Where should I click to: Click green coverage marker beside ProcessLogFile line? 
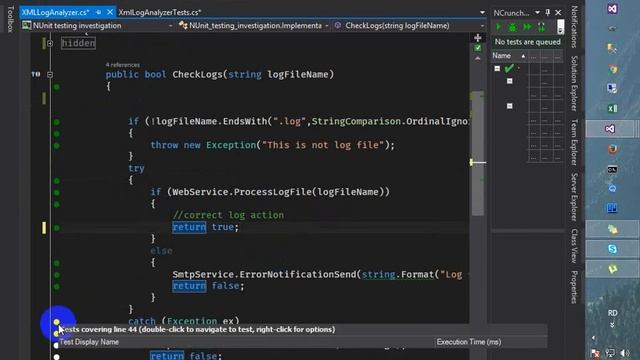(x=57, y=193)
